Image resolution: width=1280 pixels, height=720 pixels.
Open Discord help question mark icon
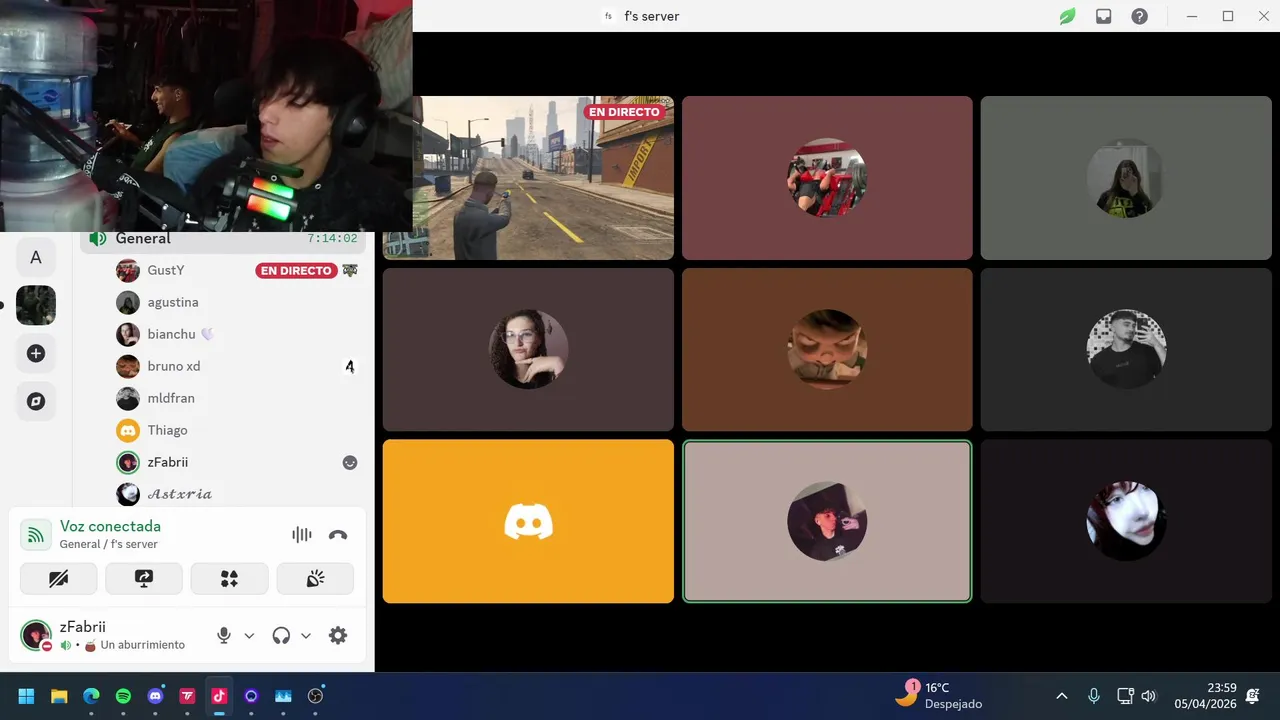pyautogui.click(x=1139, y=16)
